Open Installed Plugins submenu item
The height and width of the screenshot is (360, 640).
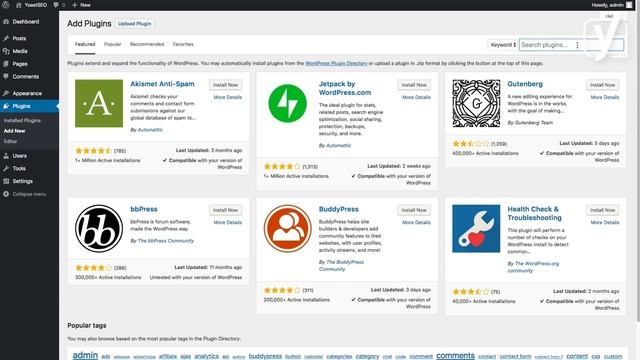click(22, 120)
